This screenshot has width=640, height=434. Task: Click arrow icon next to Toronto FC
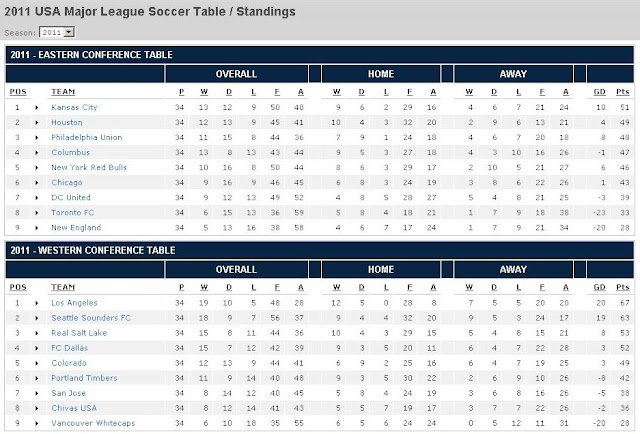[x=37, y=213]
